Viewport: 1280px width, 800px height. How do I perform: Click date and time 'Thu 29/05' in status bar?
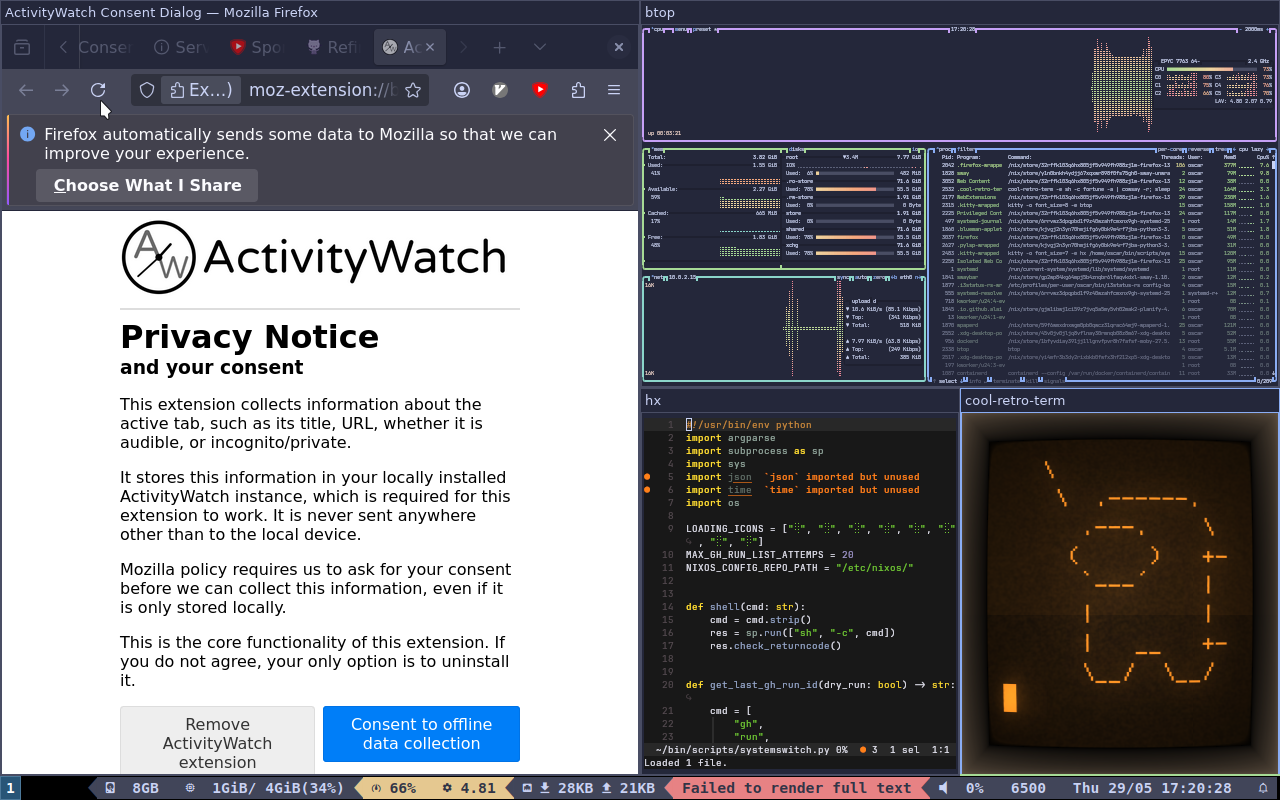click(1152, 788)
